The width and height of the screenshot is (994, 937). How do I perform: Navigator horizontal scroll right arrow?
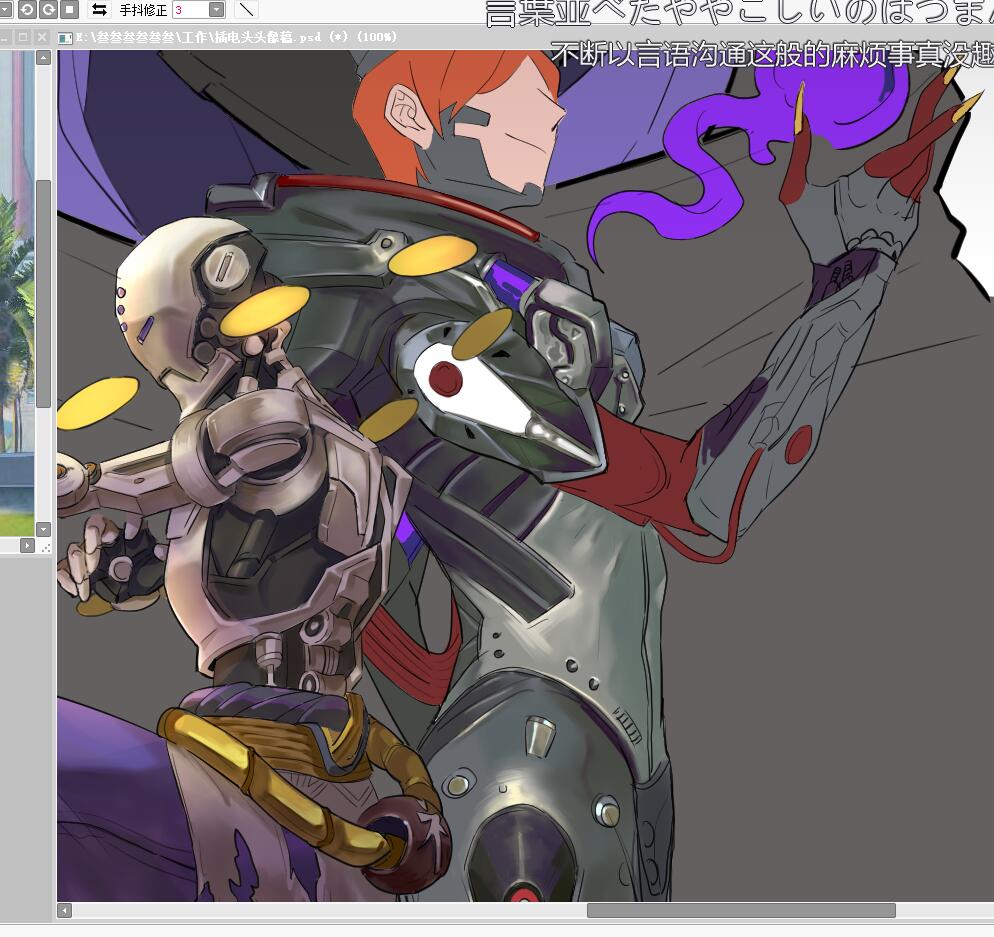[x=27, y=545]
